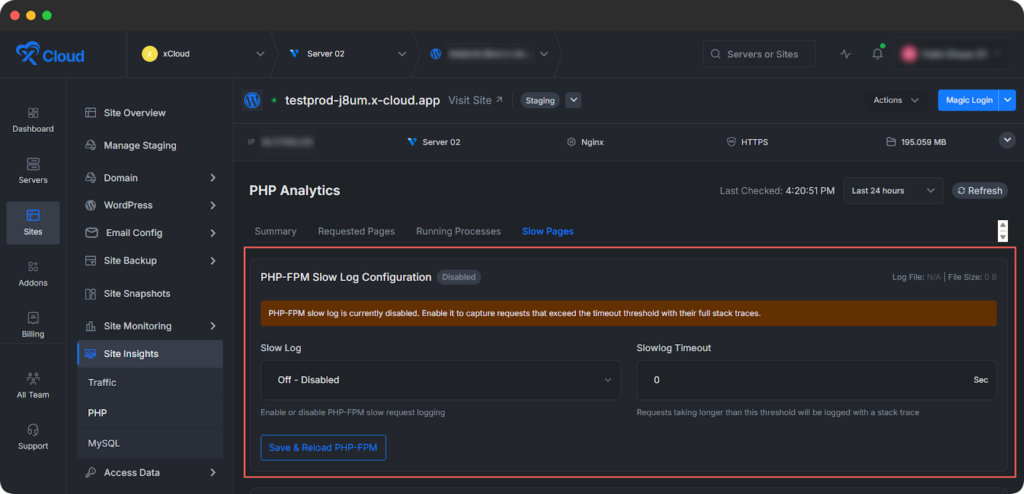Go to Servers in the sidebar
The image size is (1024, 494).
tap(33, 170)
